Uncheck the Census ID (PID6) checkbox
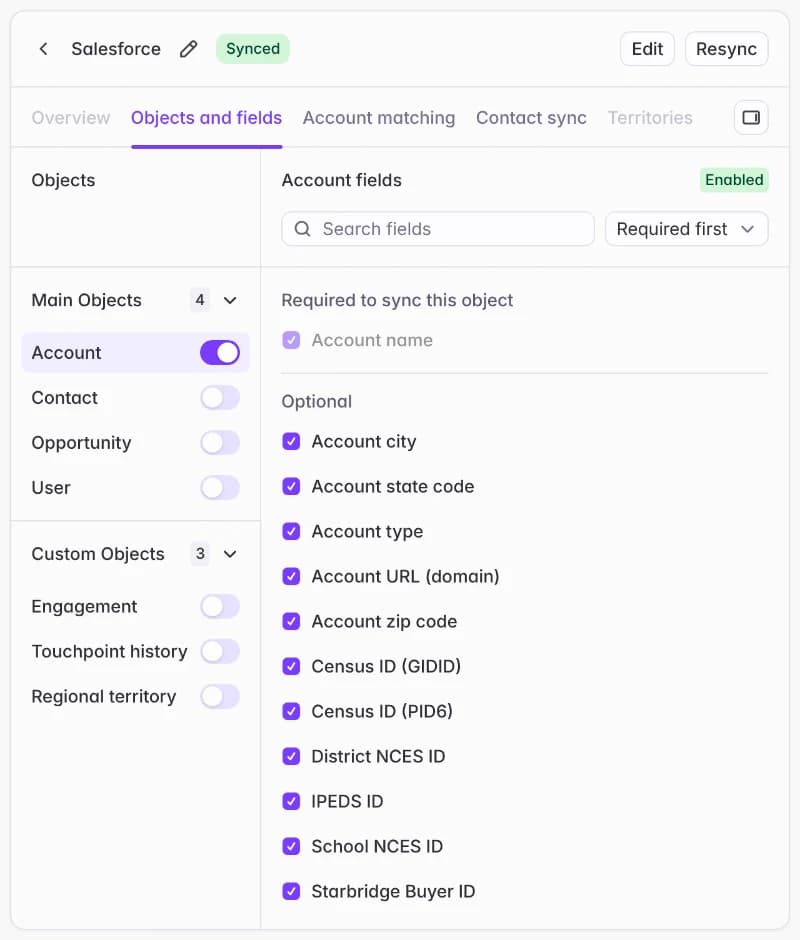This screenshot has width=800, height=940. (x=291, y=711)
